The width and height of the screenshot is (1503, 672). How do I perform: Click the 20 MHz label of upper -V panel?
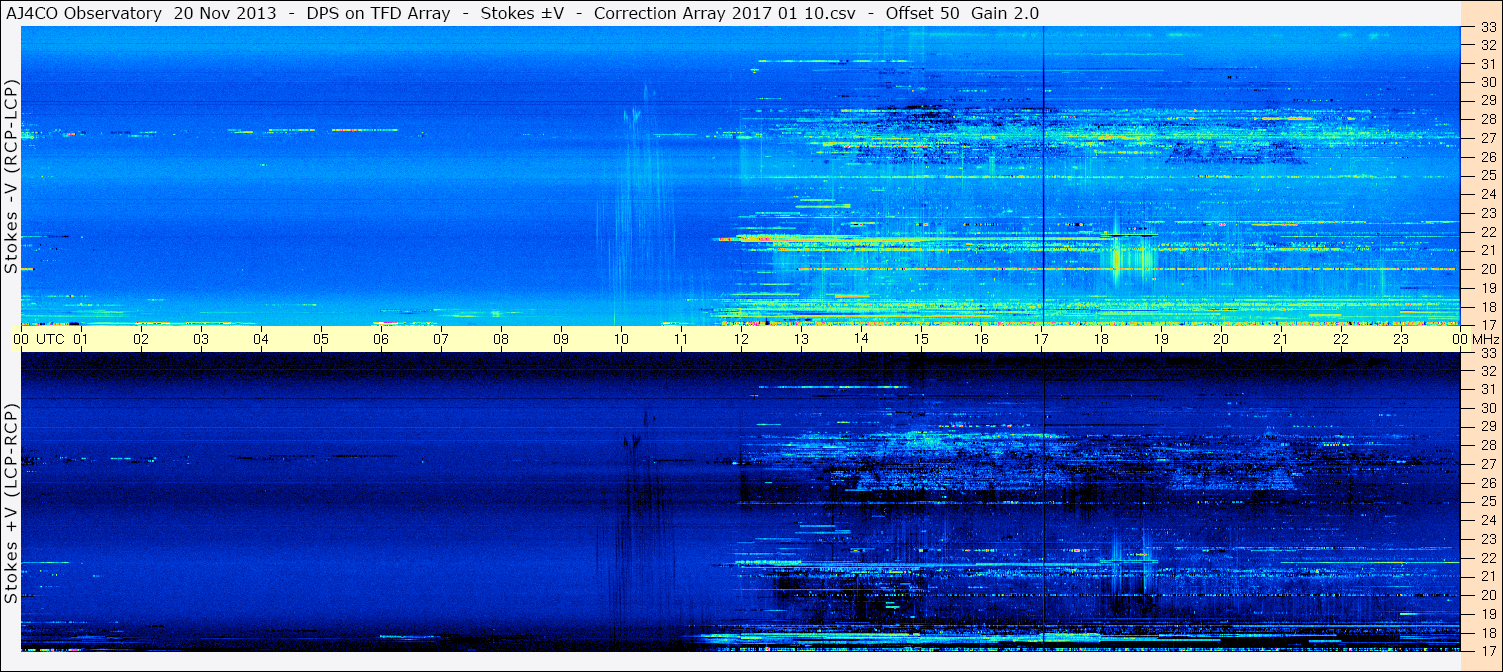click(1488, 269)
